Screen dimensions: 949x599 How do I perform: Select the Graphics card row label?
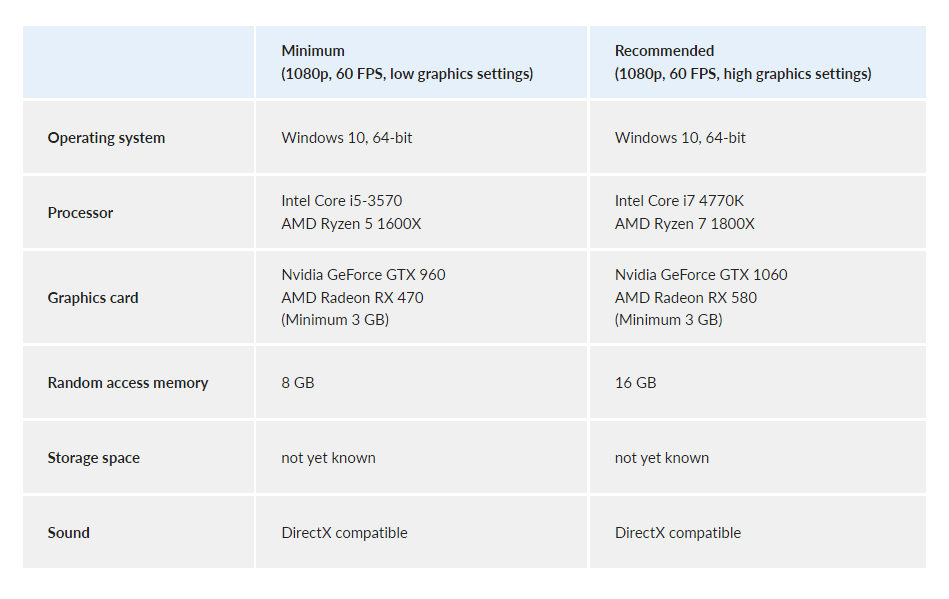coord(93,298)
